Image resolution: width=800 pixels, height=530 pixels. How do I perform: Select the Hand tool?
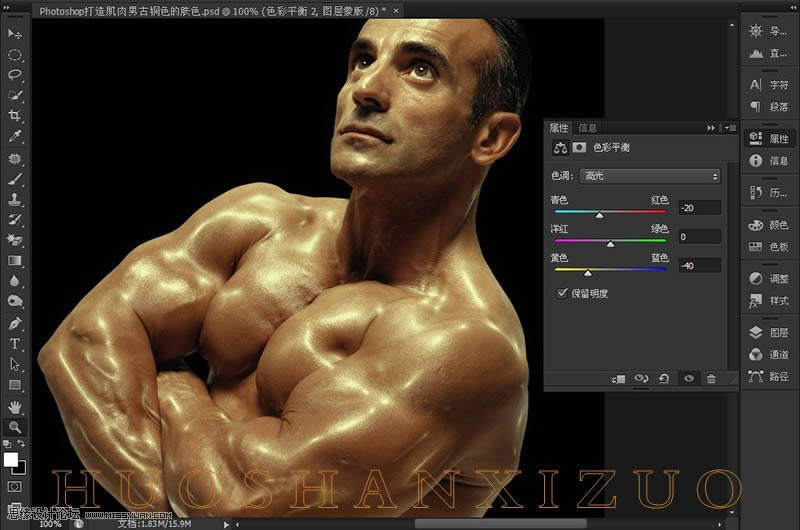[x=15, y=406]
